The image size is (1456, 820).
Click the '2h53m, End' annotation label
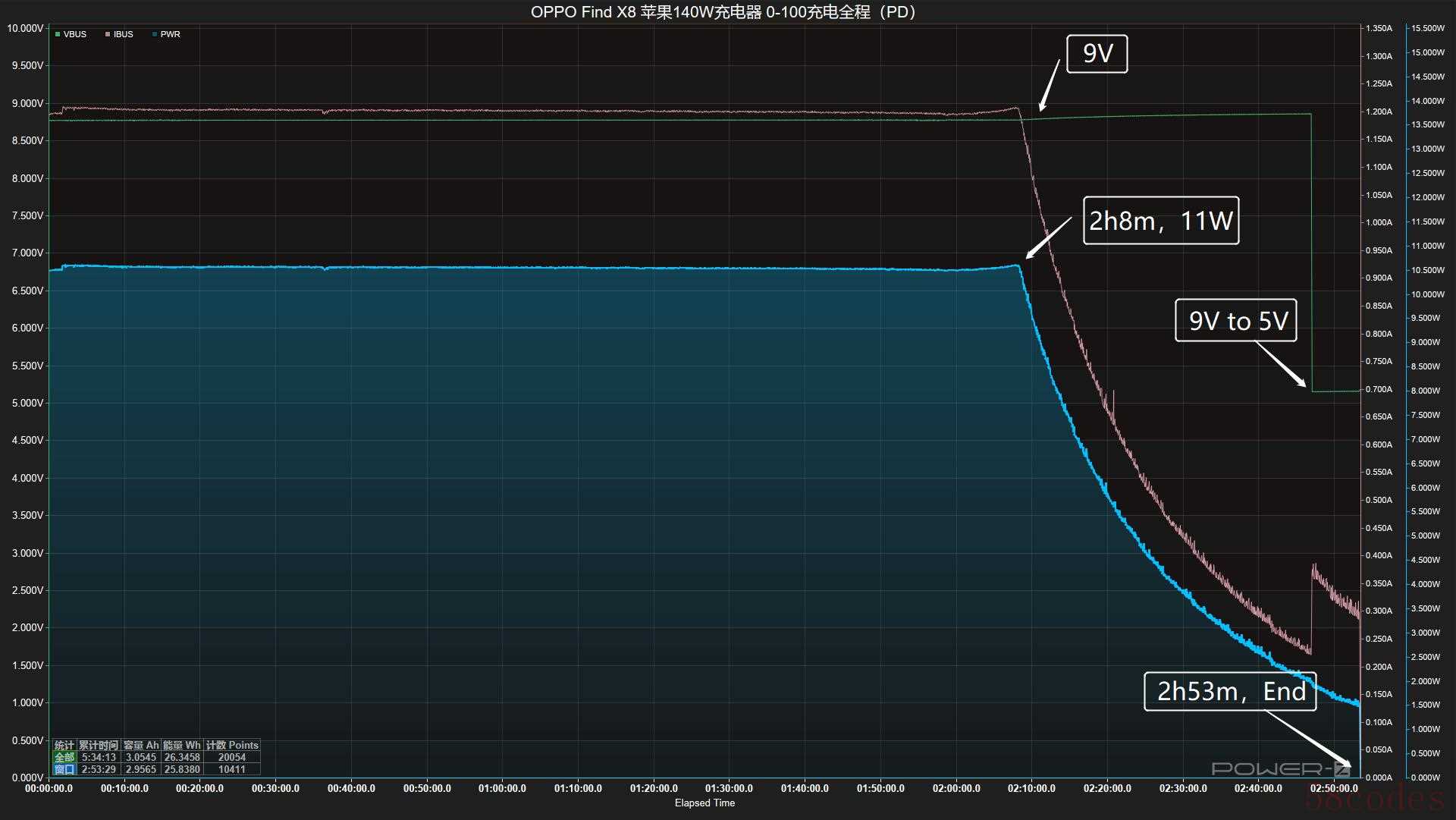pos(1229,691)
